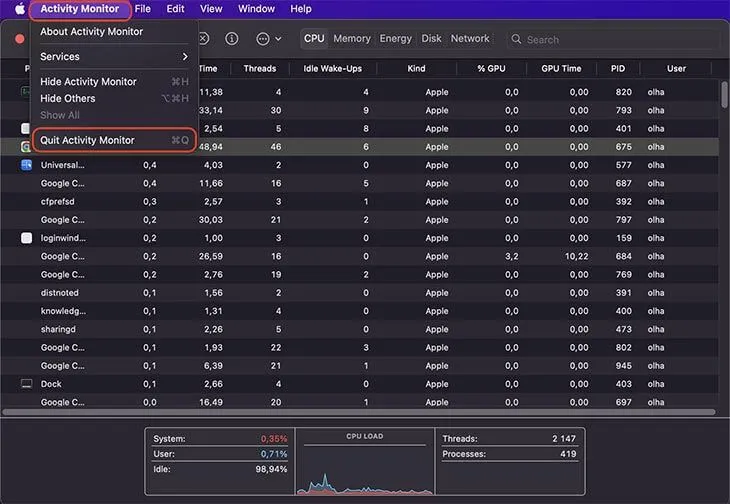
Task: Sort by Threads column header
Action: point(260,68)
